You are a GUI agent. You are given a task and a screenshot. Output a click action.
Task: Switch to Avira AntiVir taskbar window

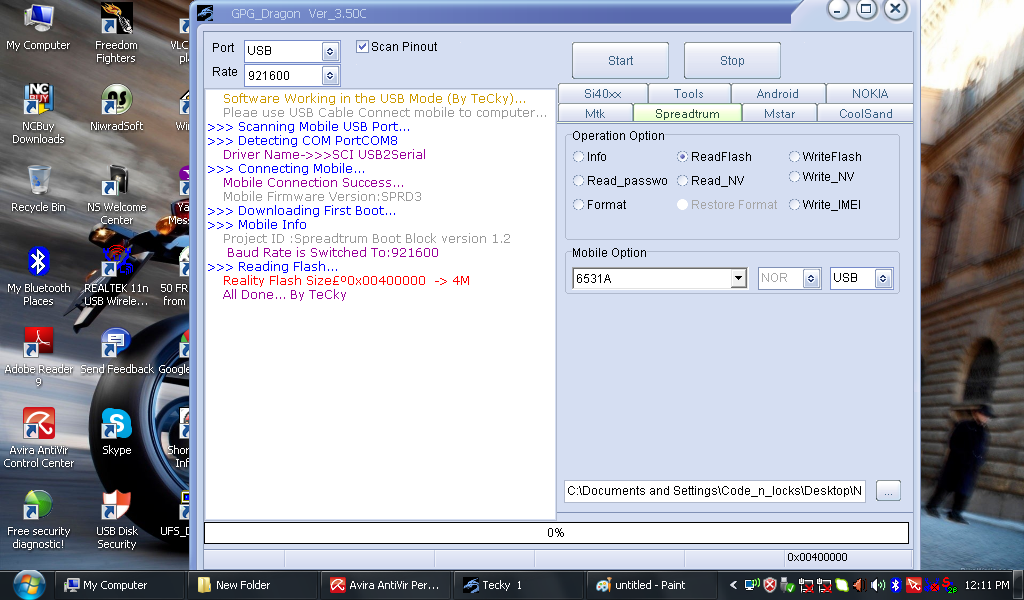tap(386, 585)
